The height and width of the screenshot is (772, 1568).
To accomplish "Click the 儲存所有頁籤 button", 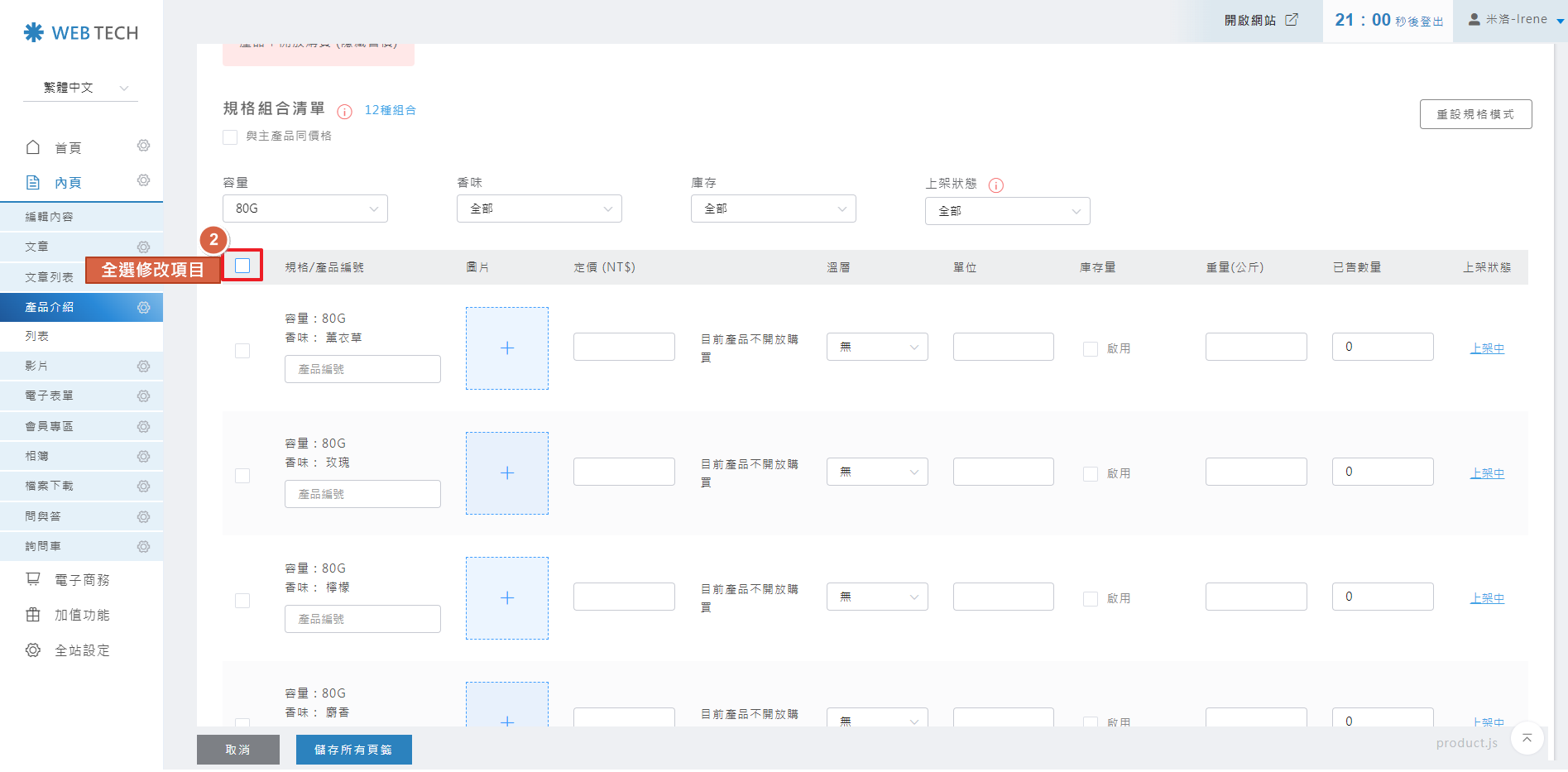I will pos(353,750).
